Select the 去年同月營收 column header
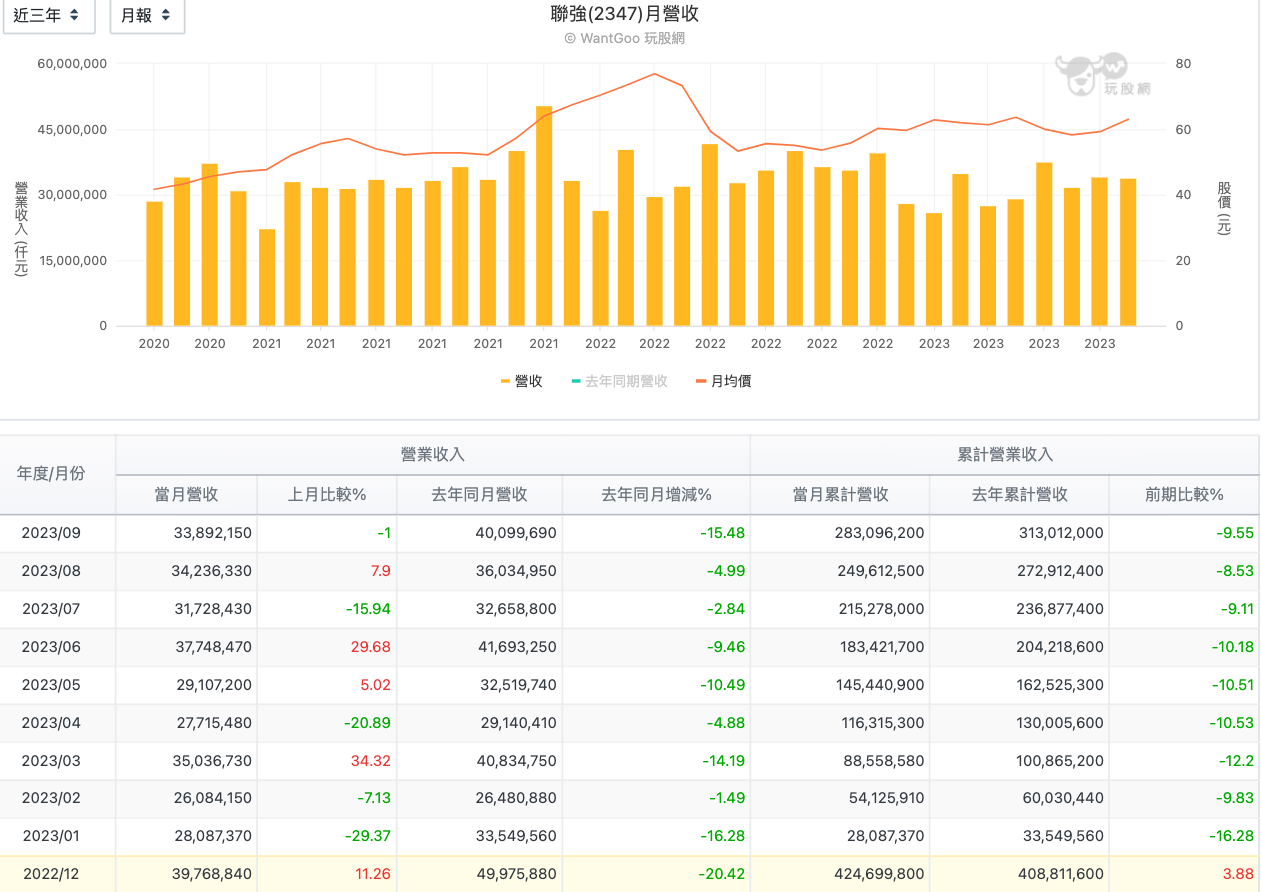 pos(479,495)
